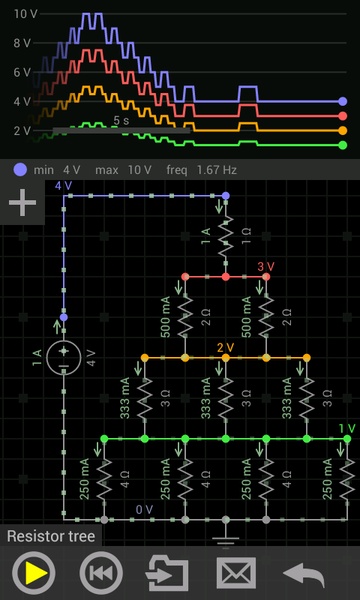Select the blue node at the top of the 1 Ω resistor
The width and height of the screenshot is (360, 600).
pos(226,196)
